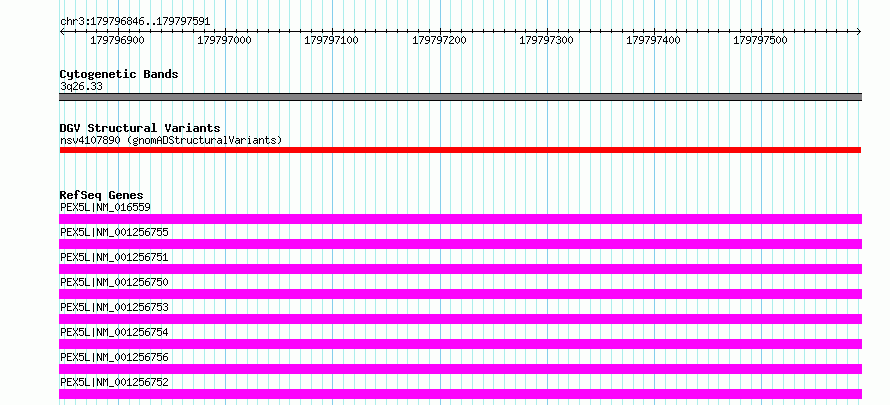890x405 pixels.
Task: Open the nsv4107890 variant label
Action: point(171,140)
